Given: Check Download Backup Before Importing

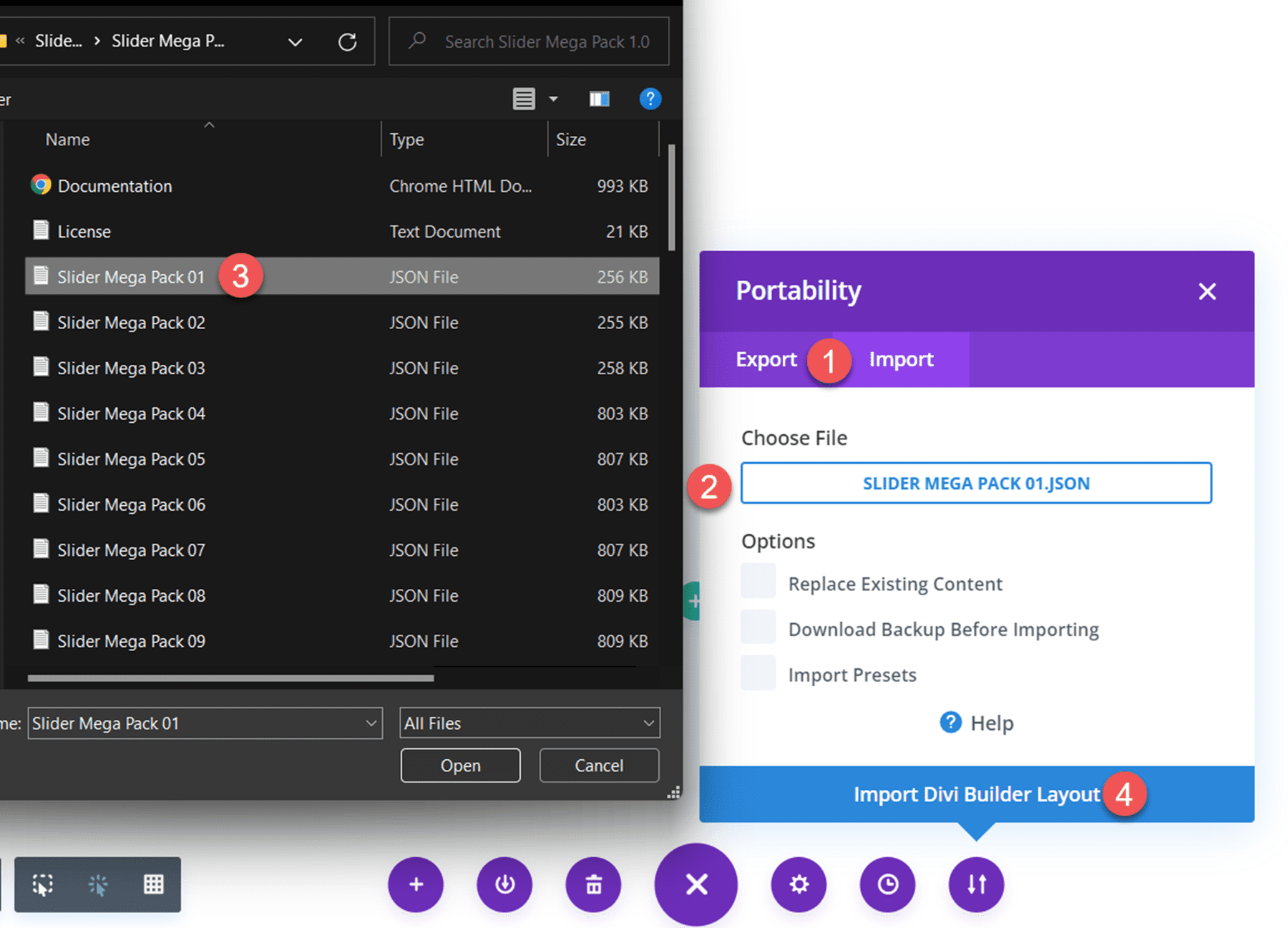Looking at the screenshot, I should point(758,627).
